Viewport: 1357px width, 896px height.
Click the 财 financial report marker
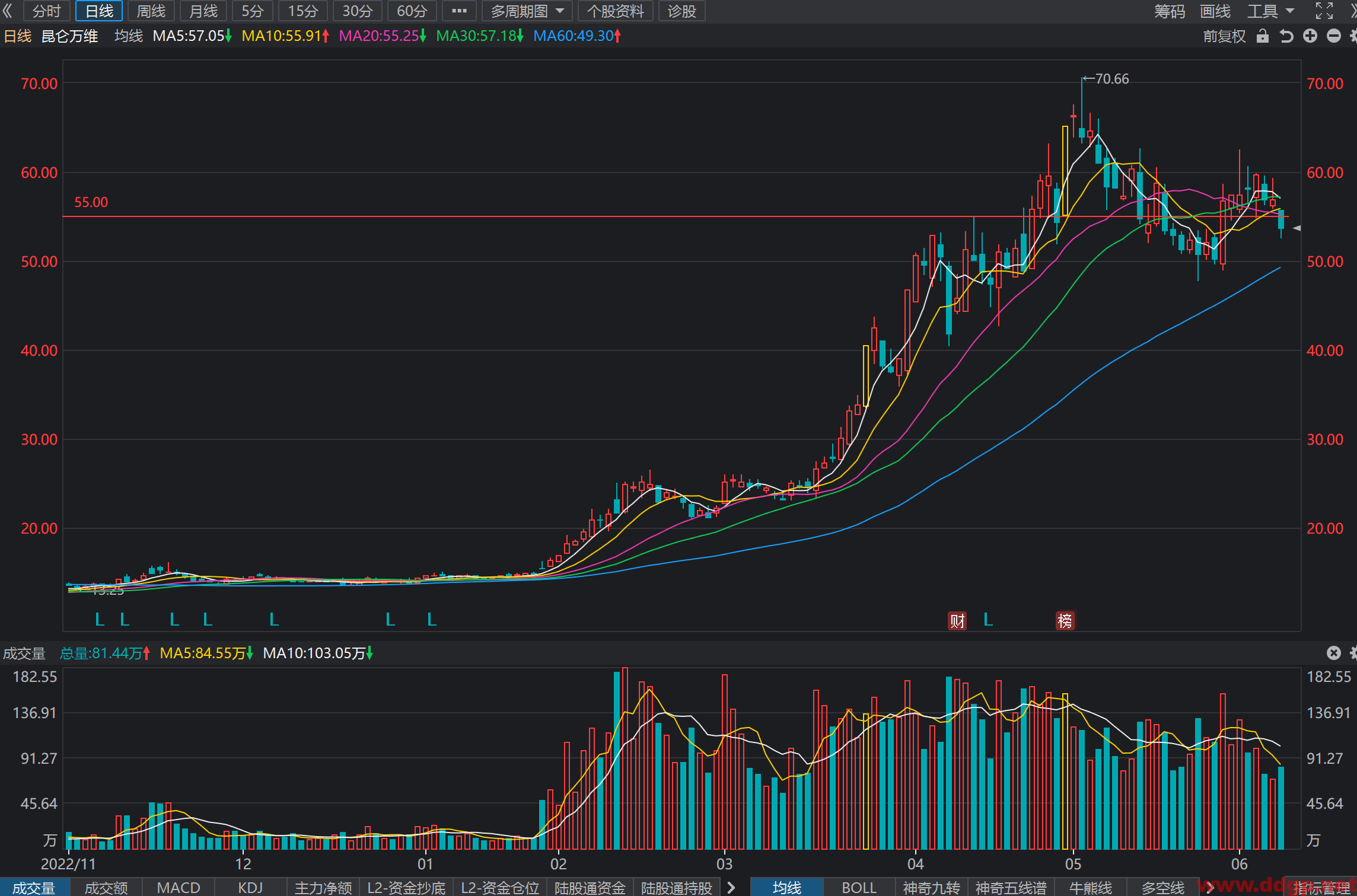click(x=957, y=621)
